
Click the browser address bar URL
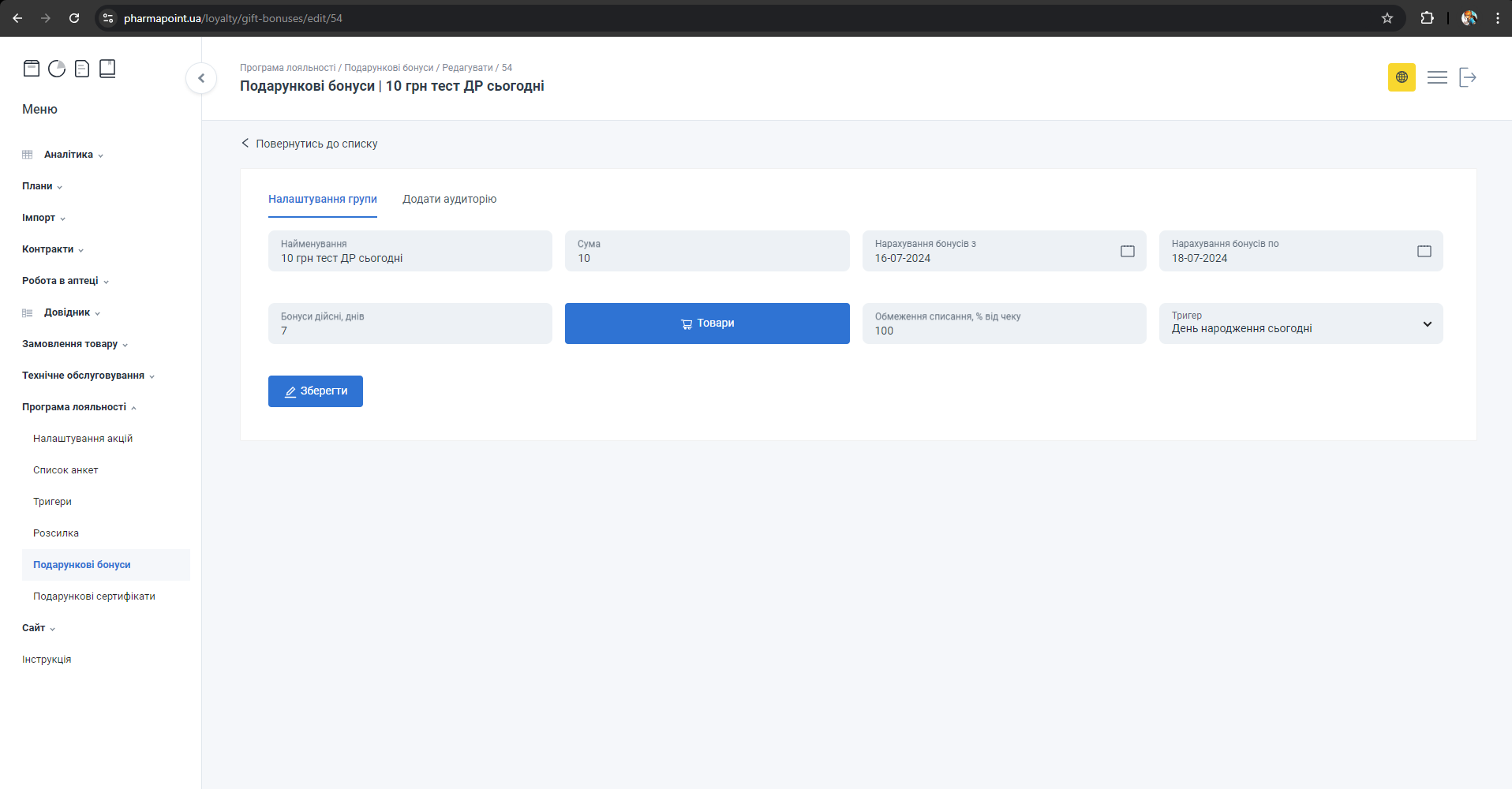(233, 18)
